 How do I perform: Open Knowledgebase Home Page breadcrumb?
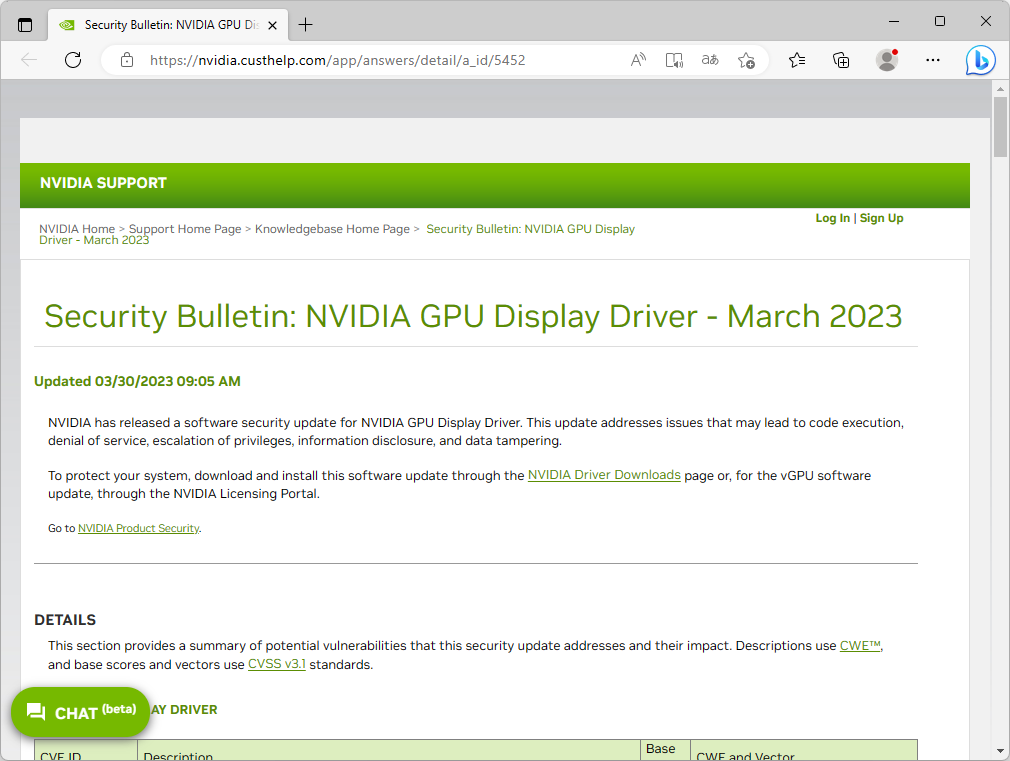click(x=332, y=229)
